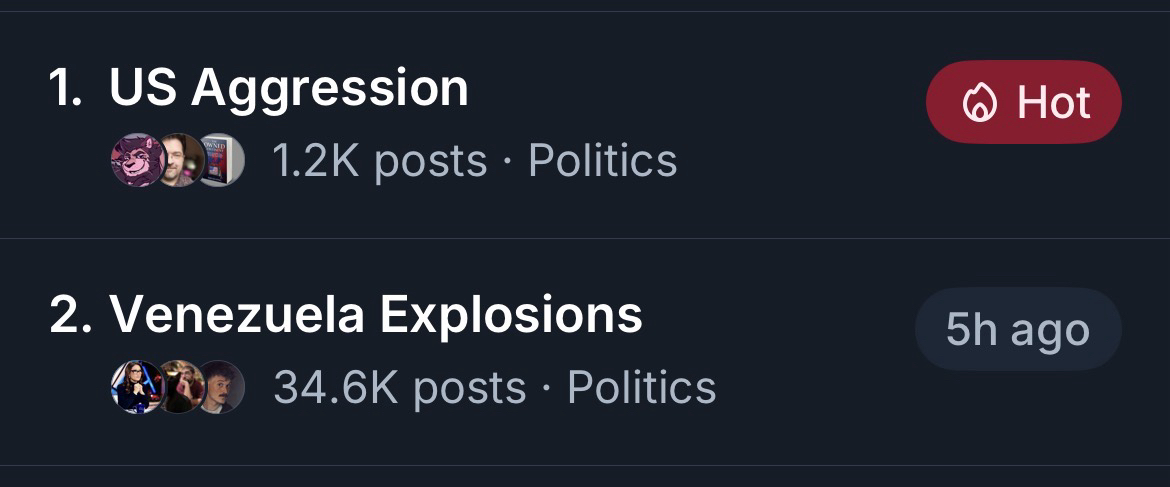
Task: Click the middle avatar under Venezuela Explosions
Action: [180, 387]
